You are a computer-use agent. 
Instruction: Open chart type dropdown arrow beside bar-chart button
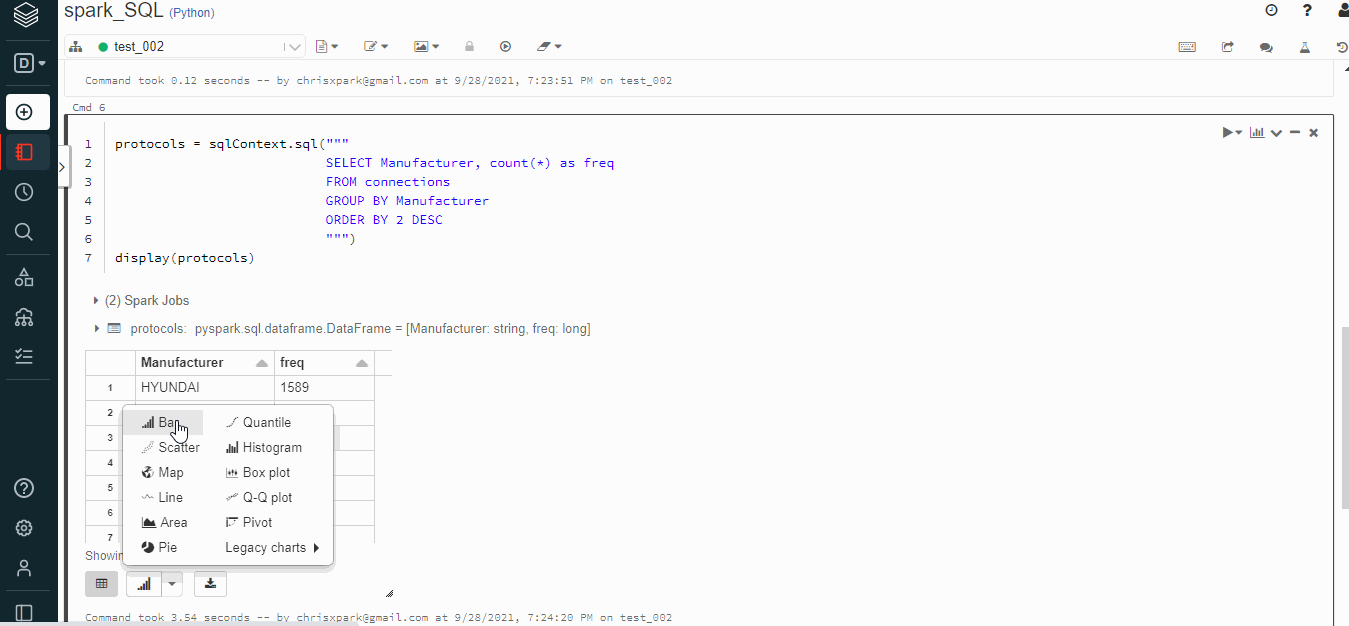coord(173,583)
